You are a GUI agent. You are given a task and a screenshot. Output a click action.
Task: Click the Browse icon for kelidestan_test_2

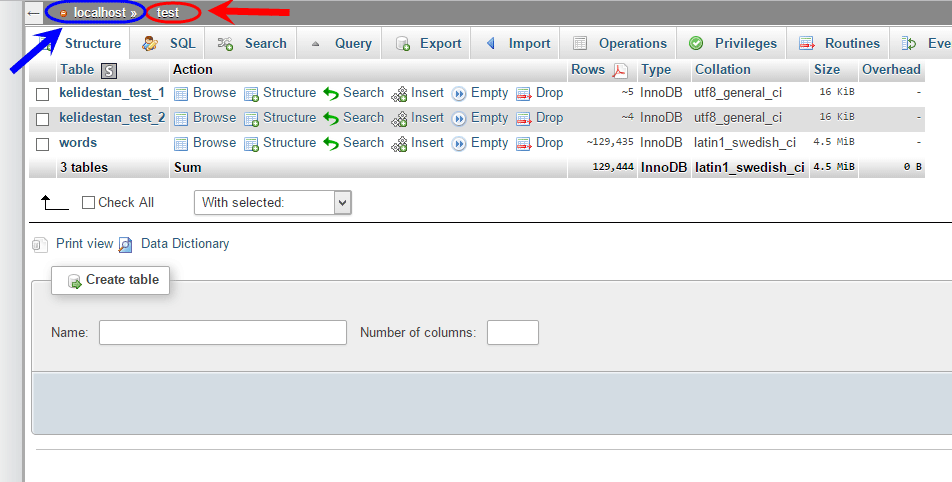pyautogui.click(x=181, y=118)
